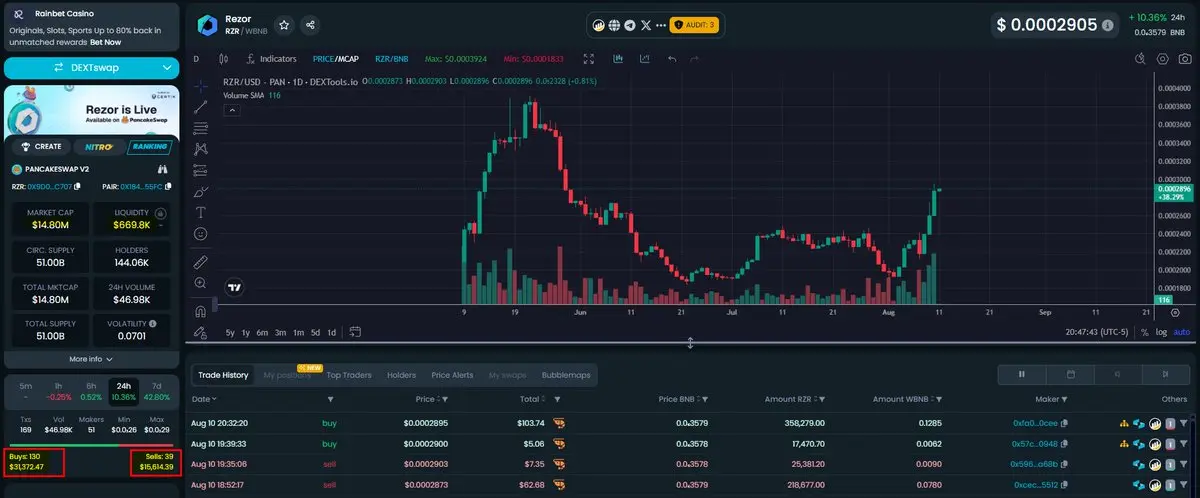Viewport: 1200px width, 498px height.
Task: Show more social links ellipsis
Action: pos(660,25)
